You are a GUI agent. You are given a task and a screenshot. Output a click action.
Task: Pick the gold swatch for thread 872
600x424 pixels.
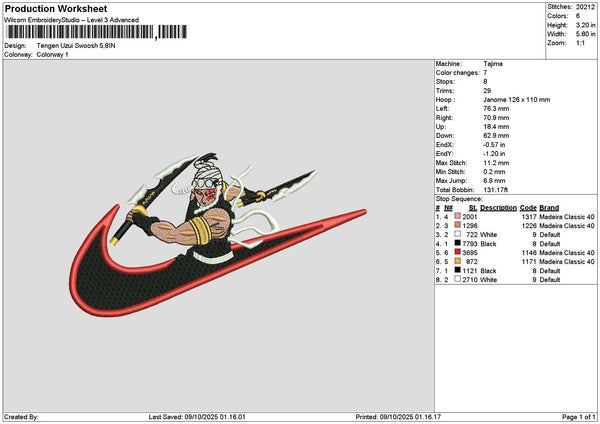click(457, 261)
